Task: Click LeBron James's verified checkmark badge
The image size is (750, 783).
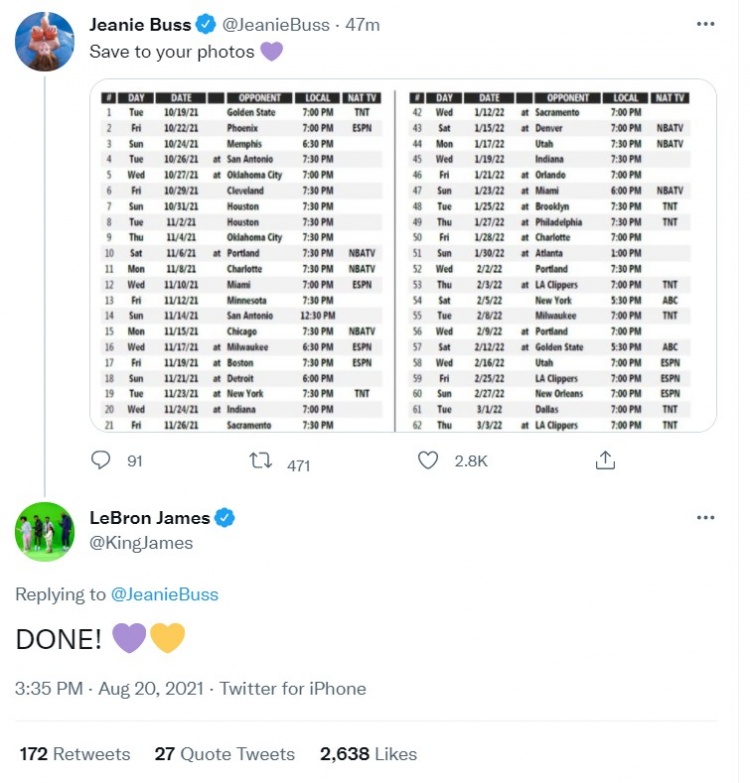Action: click(x=226, y=518)
